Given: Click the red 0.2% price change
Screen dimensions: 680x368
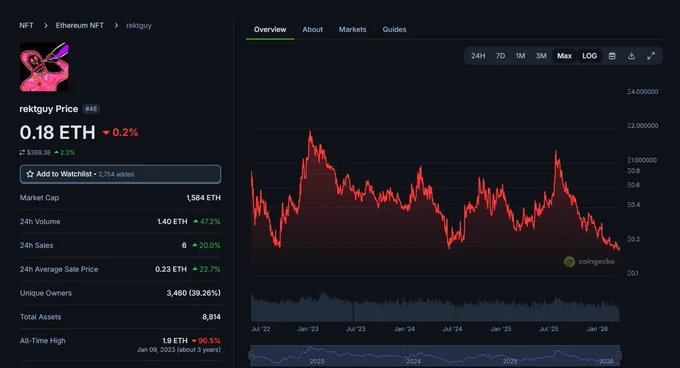Looking at the screenshot, I should pyautogui.click(x=121, y=132).
